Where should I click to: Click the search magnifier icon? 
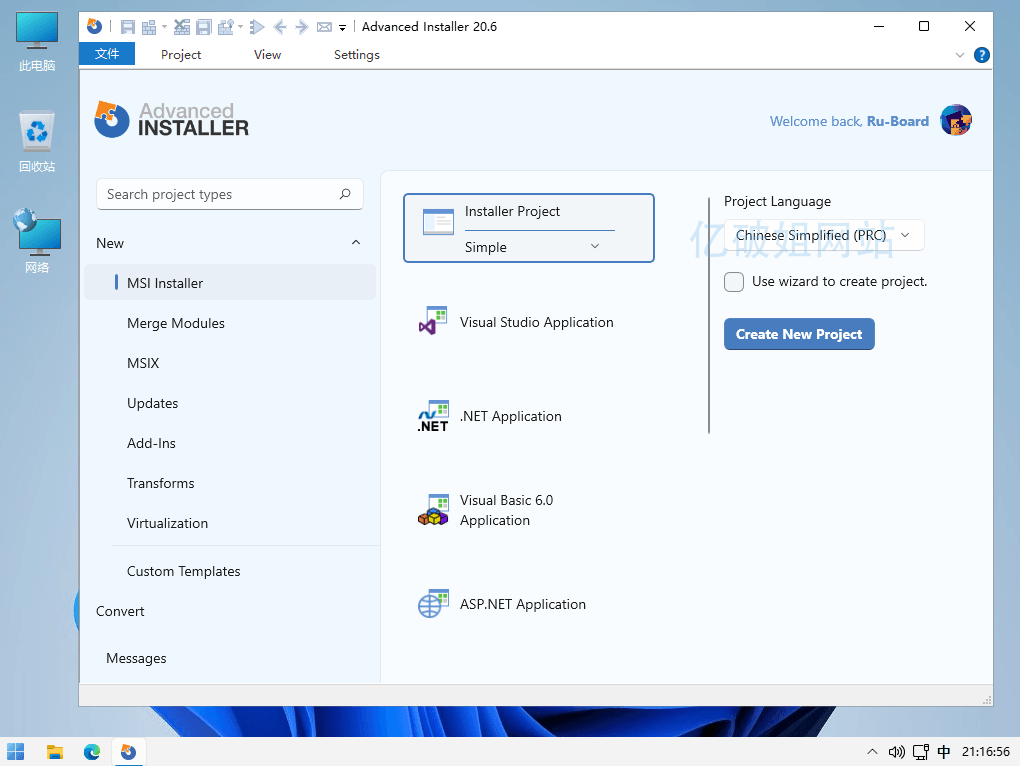click(x=345, y=194)
